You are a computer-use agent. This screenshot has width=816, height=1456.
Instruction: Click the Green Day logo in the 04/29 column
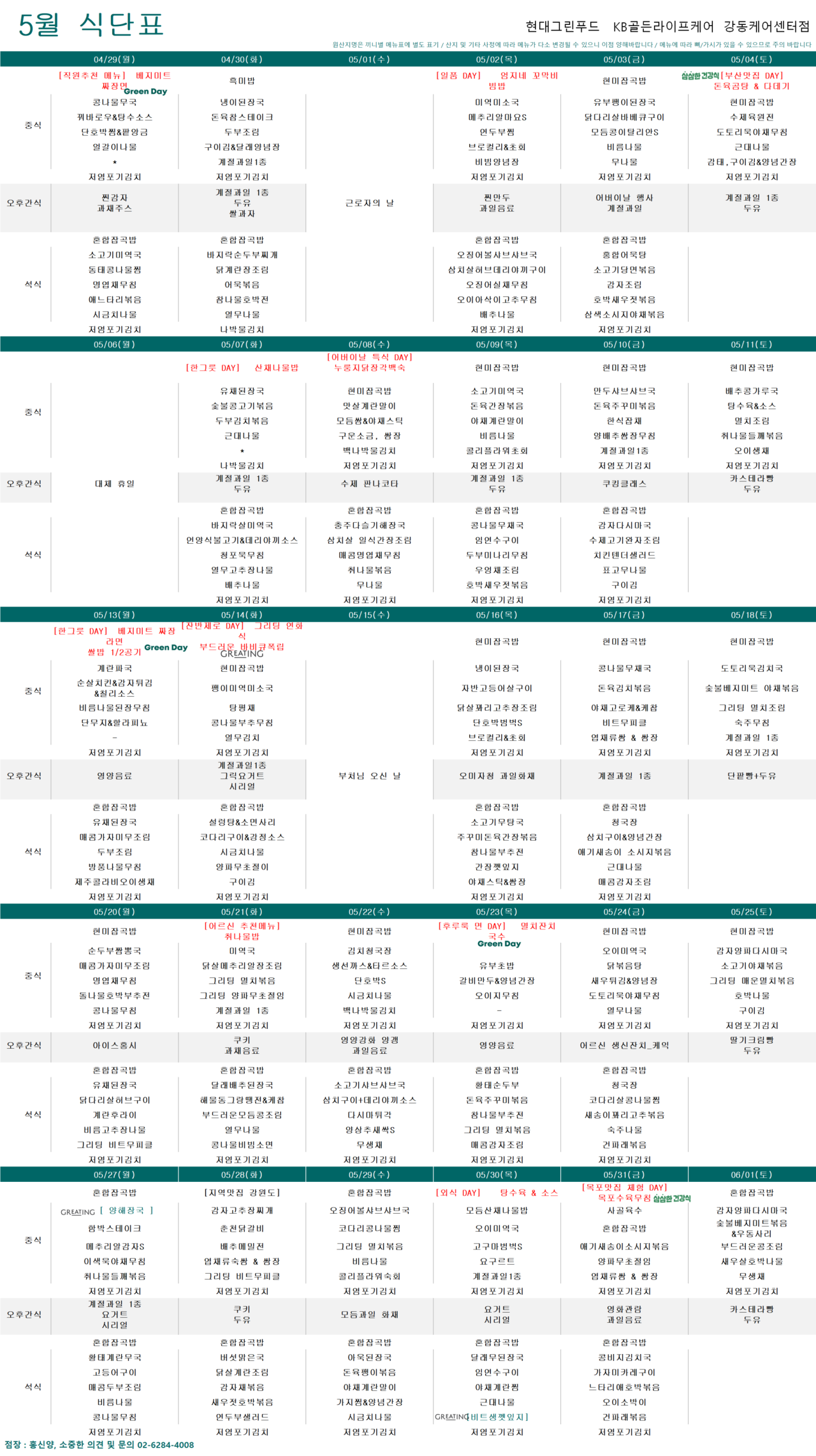(145, 91)
